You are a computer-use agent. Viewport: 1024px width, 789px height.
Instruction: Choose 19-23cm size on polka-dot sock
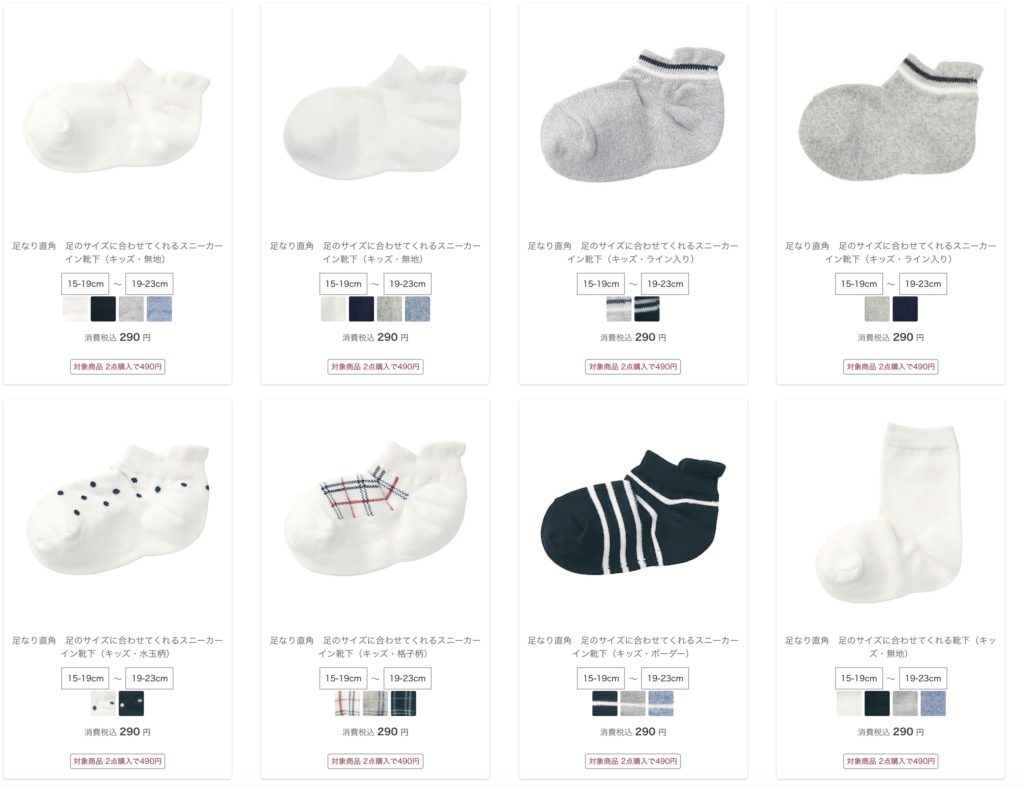150,678
